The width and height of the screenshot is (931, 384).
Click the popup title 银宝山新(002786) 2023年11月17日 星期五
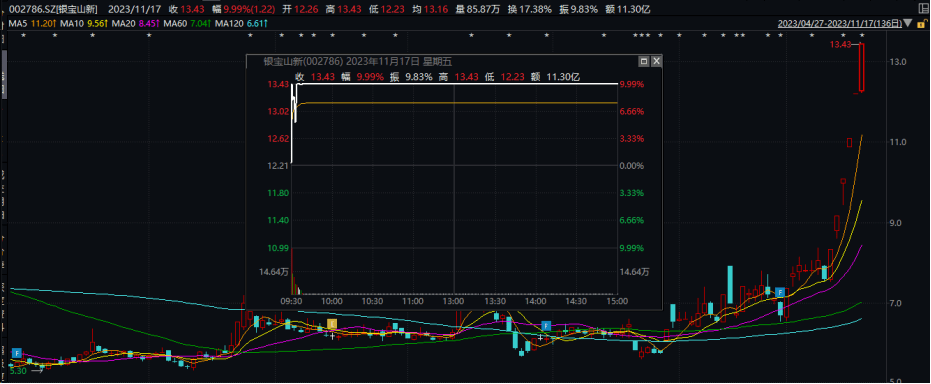357,61
